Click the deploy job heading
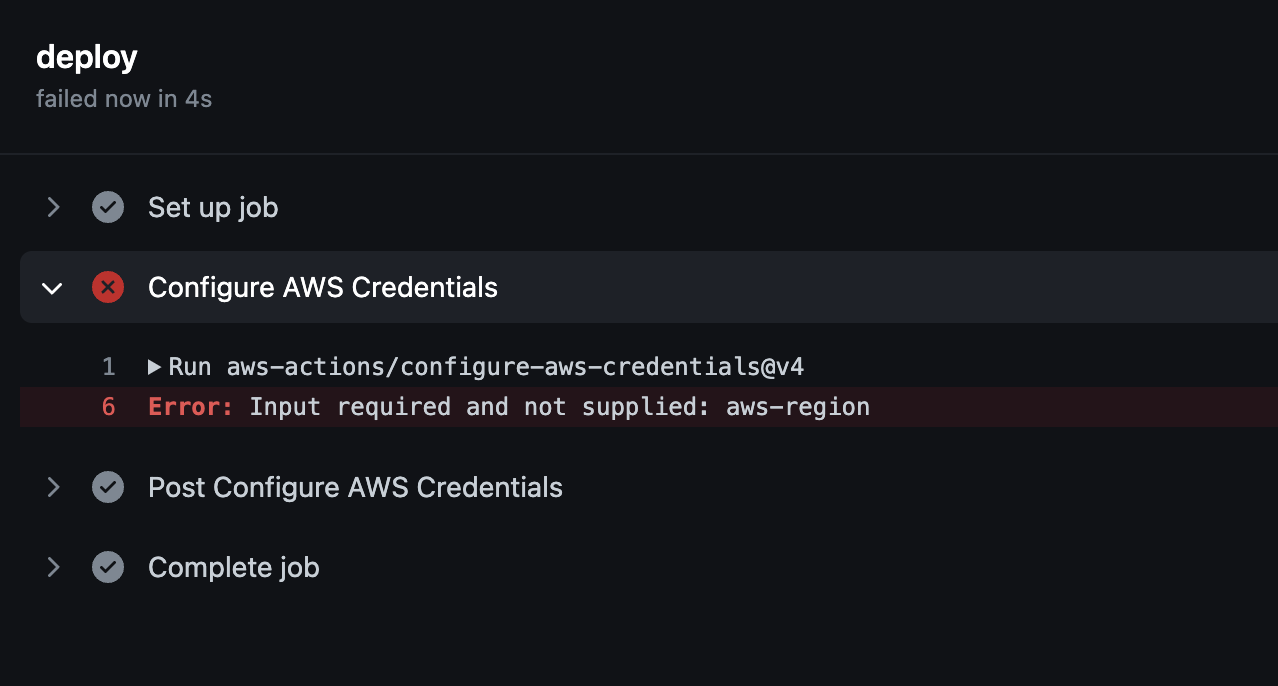This screenshot has width=1278, height=686. click(x=87, y=58)
